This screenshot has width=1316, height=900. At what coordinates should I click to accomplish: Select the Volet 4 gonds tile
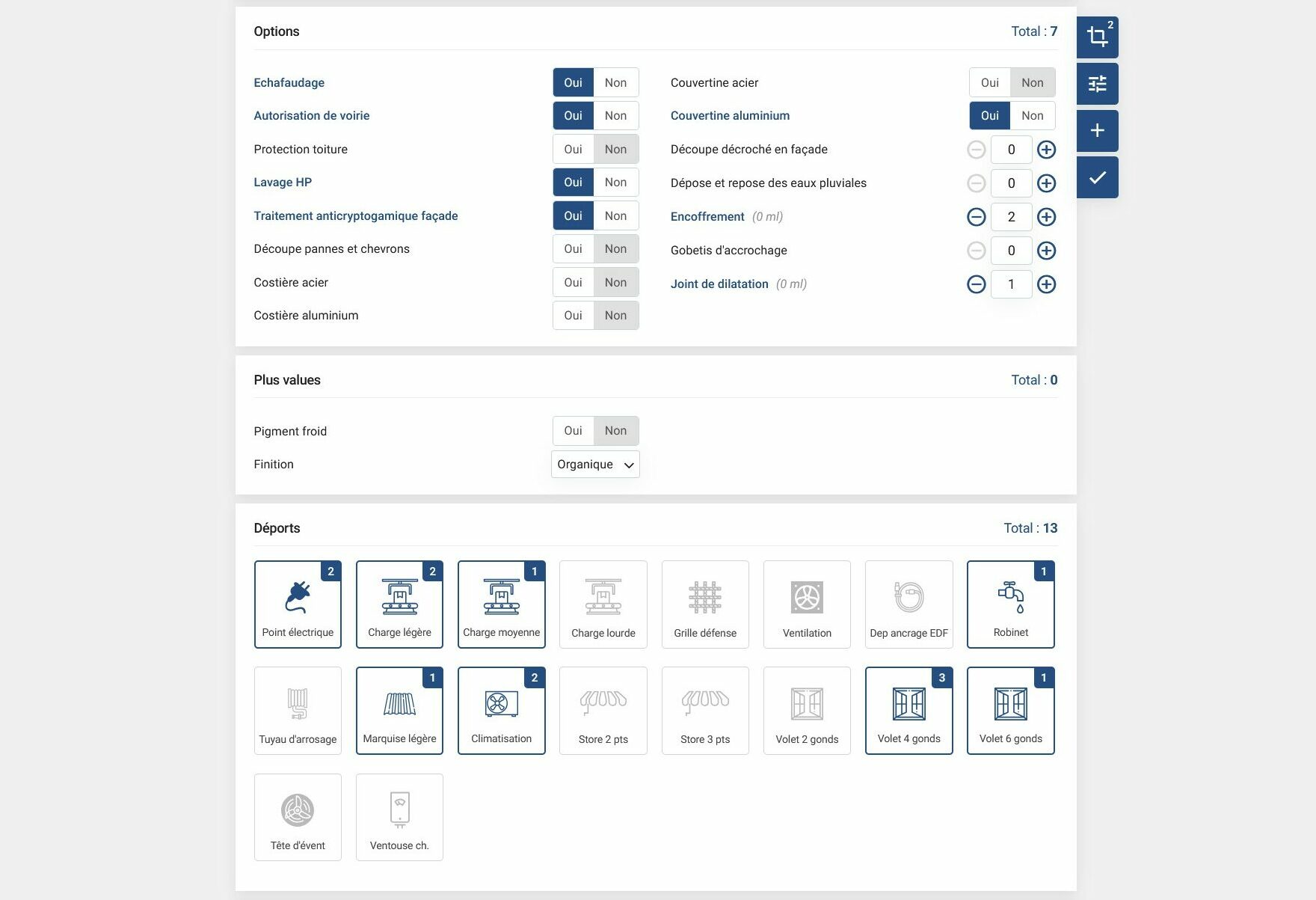[x=908, y=710]
